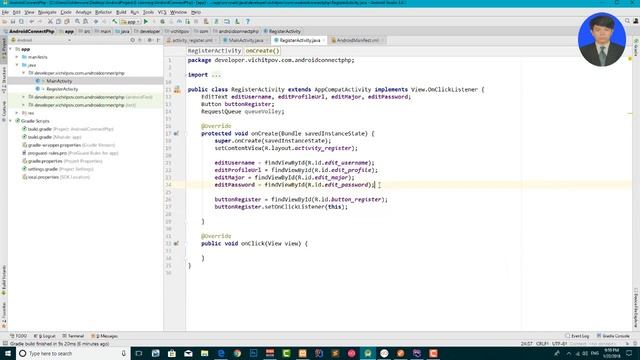640x360 pixels.
Task: Click the Copy toolbar icon
Action: coord(58,22)
